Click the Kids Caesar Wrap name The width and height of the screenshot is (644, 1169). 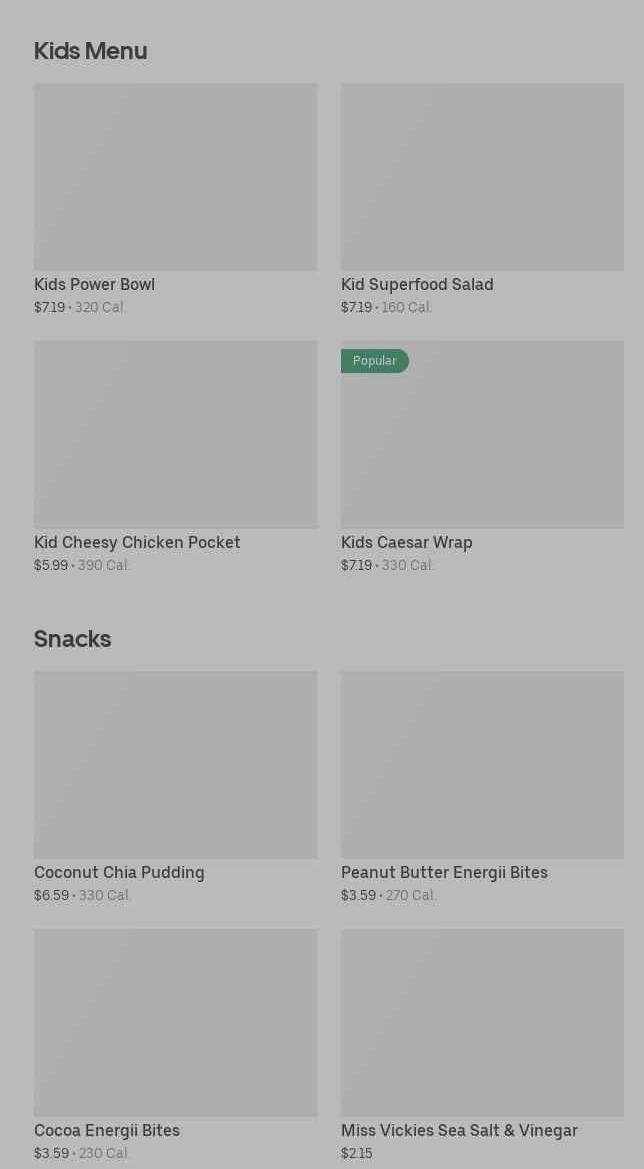click(x=406, y=542)
